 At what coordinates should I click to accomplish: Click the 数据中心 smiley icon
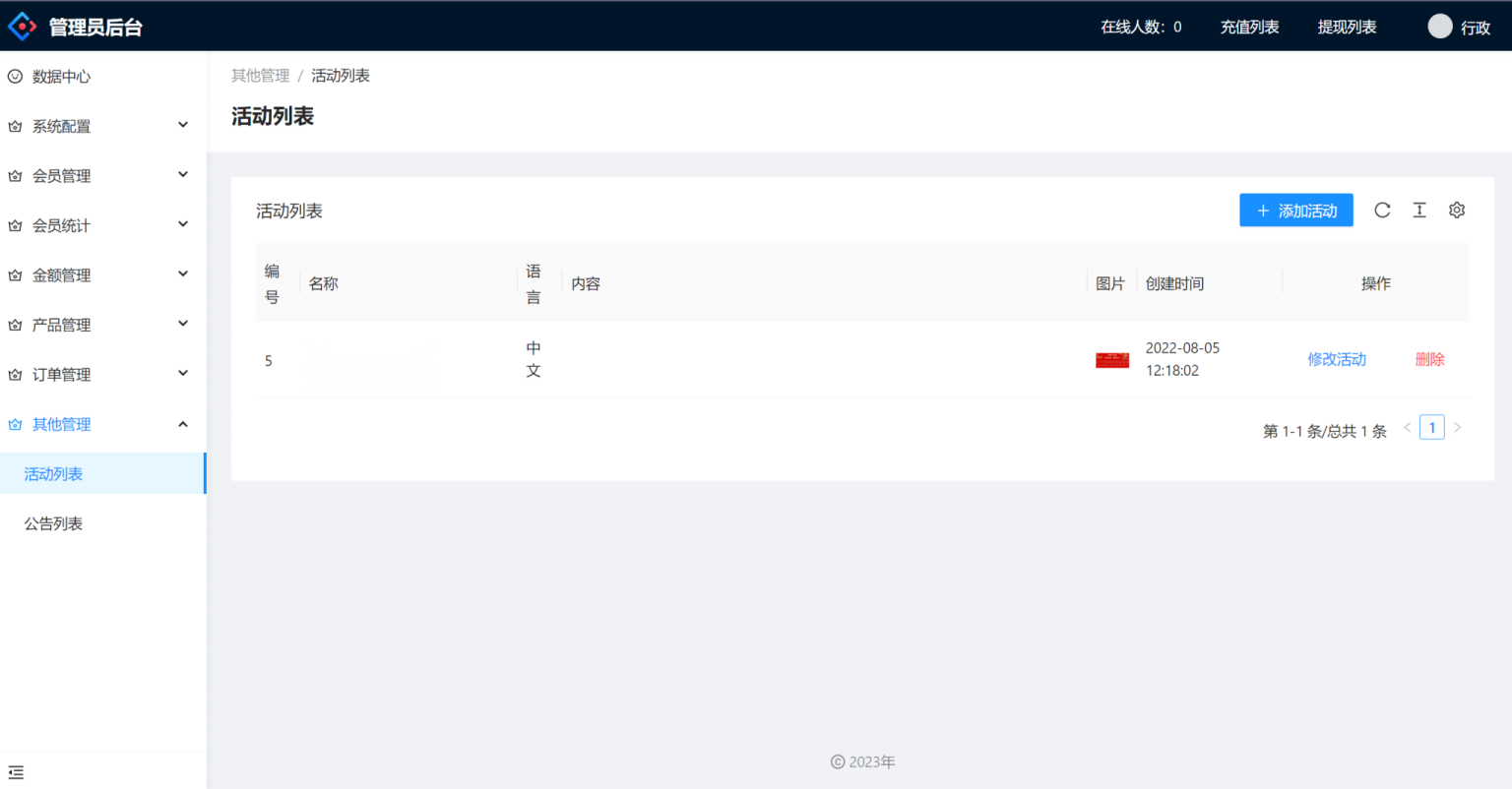point(15,77)
